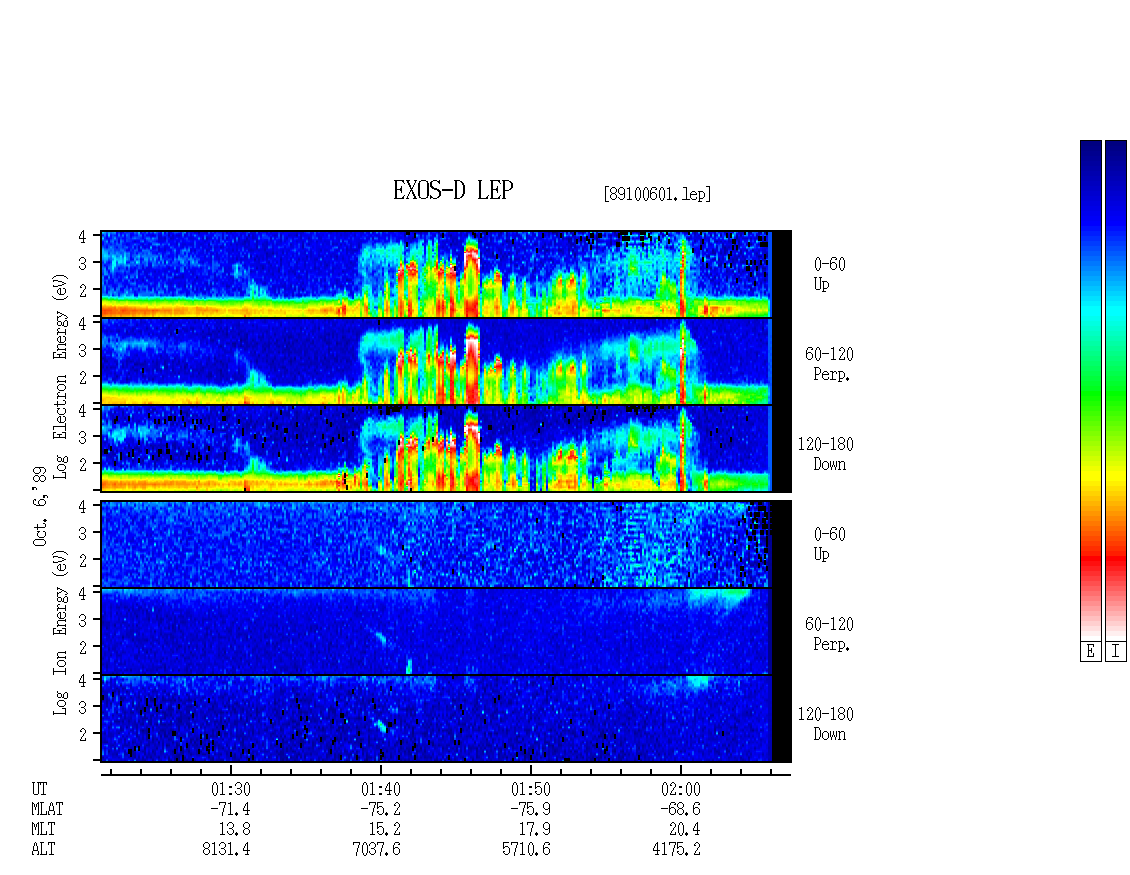This screenshot has width=1130, height=875.
Task: Click the MLAT value -75.9
Action: [530, 809]
